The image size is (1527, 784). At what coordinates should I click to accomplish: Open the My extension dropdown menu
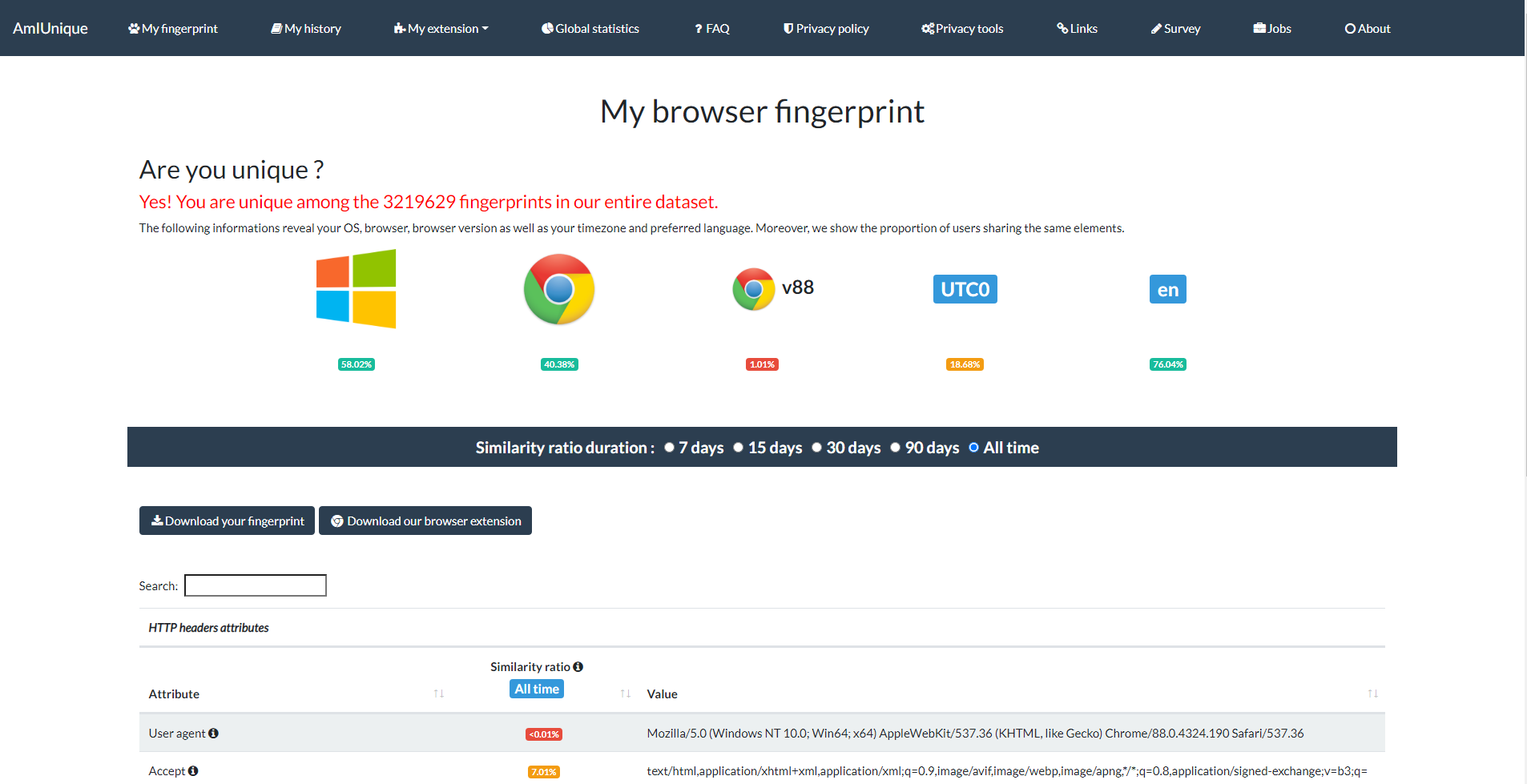(x=441, y=29)
